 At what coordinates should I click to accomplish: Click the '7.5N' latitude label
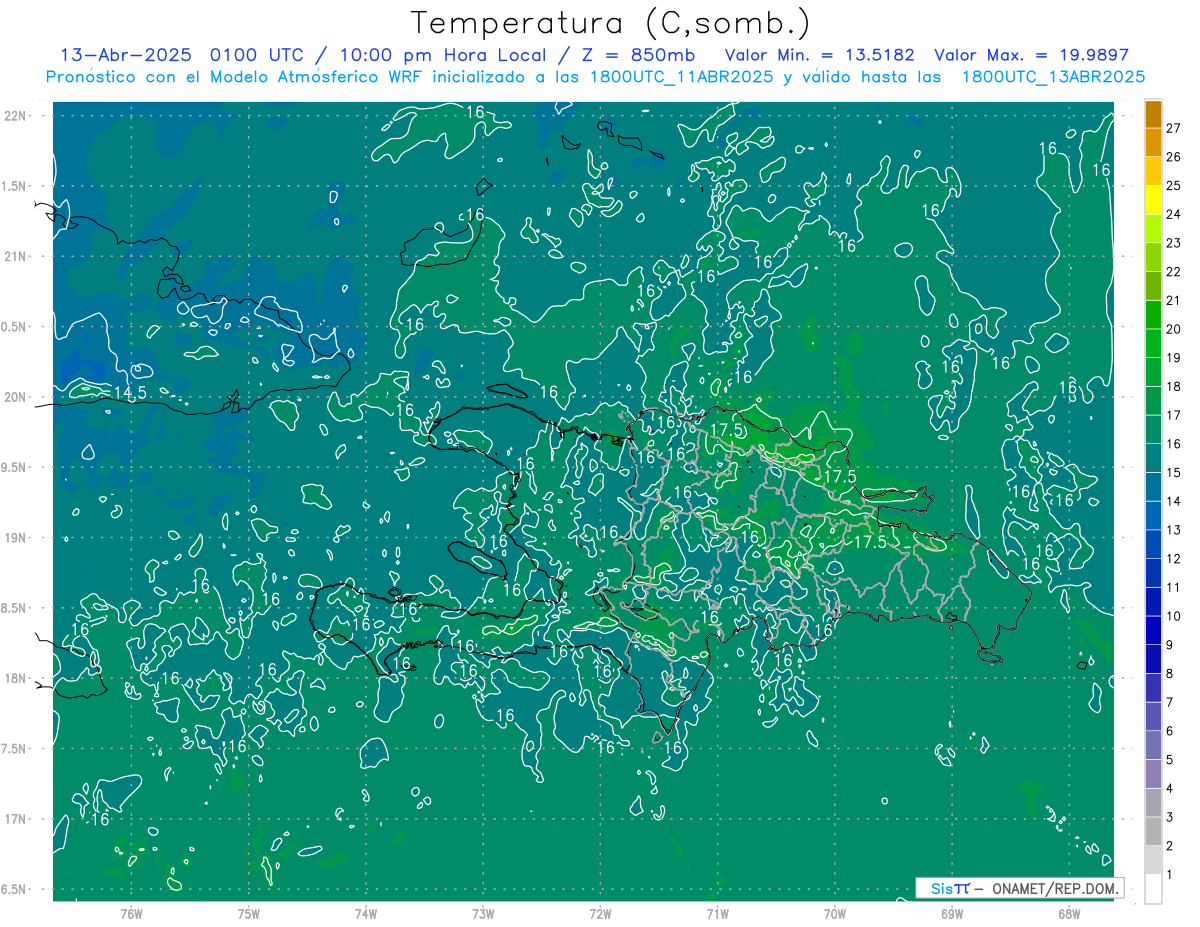[15, 749]
